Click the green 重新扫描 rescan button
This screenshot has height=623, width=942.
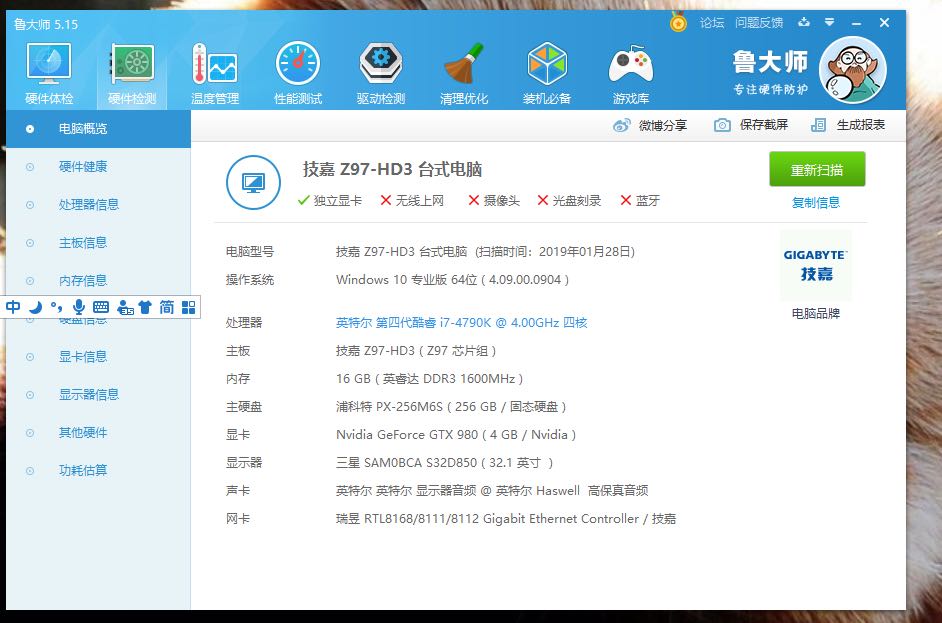[817, 169]
